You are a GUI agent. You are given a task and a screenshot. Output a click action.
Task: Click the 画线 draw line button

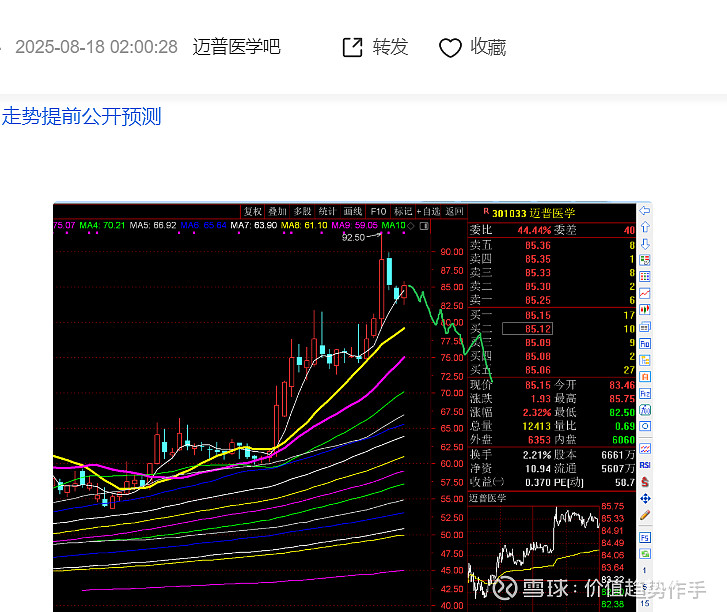point(352,211)
